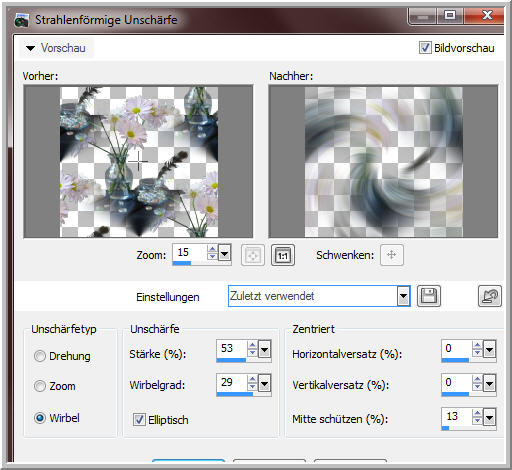Click the Horizontalversatz slider bar
The height and width of the screenshot is (470, 512).
[x=455, y=360]
